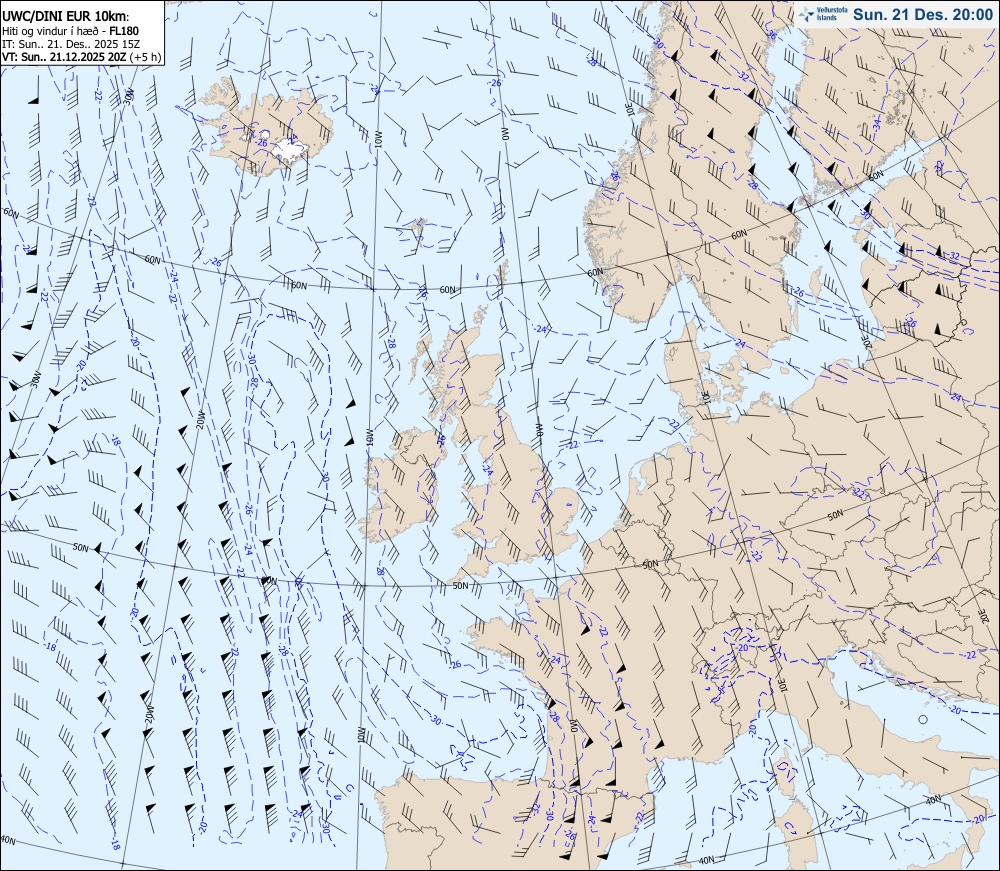Viewport: 1000px width, 871px height.
Task: Select 'Hiti og vindur í hæð - FL180' line
Action: [70, 31]
